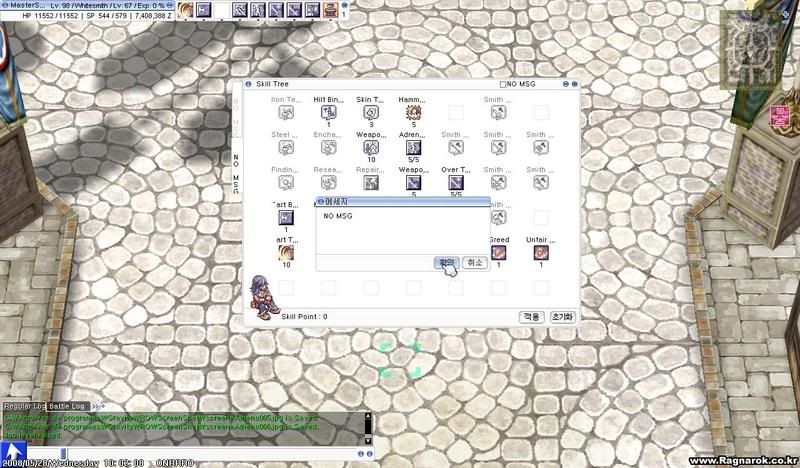Expand chat tabs with the >> arrow

pyautogui.click(x=97, y=406)
